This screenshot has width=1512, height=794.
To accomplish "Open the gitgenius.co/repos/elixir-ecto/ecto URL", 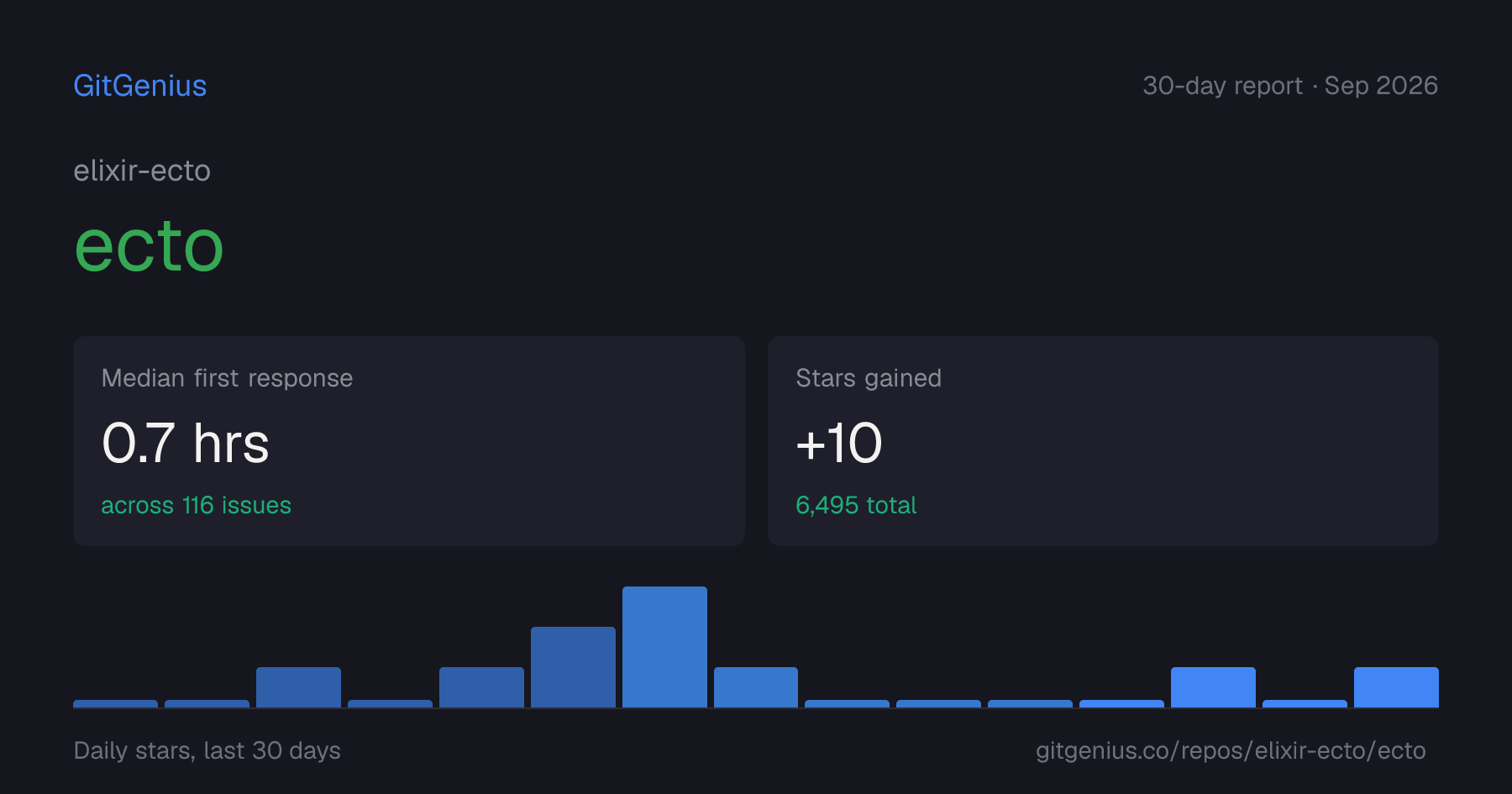I will 1231,750.
